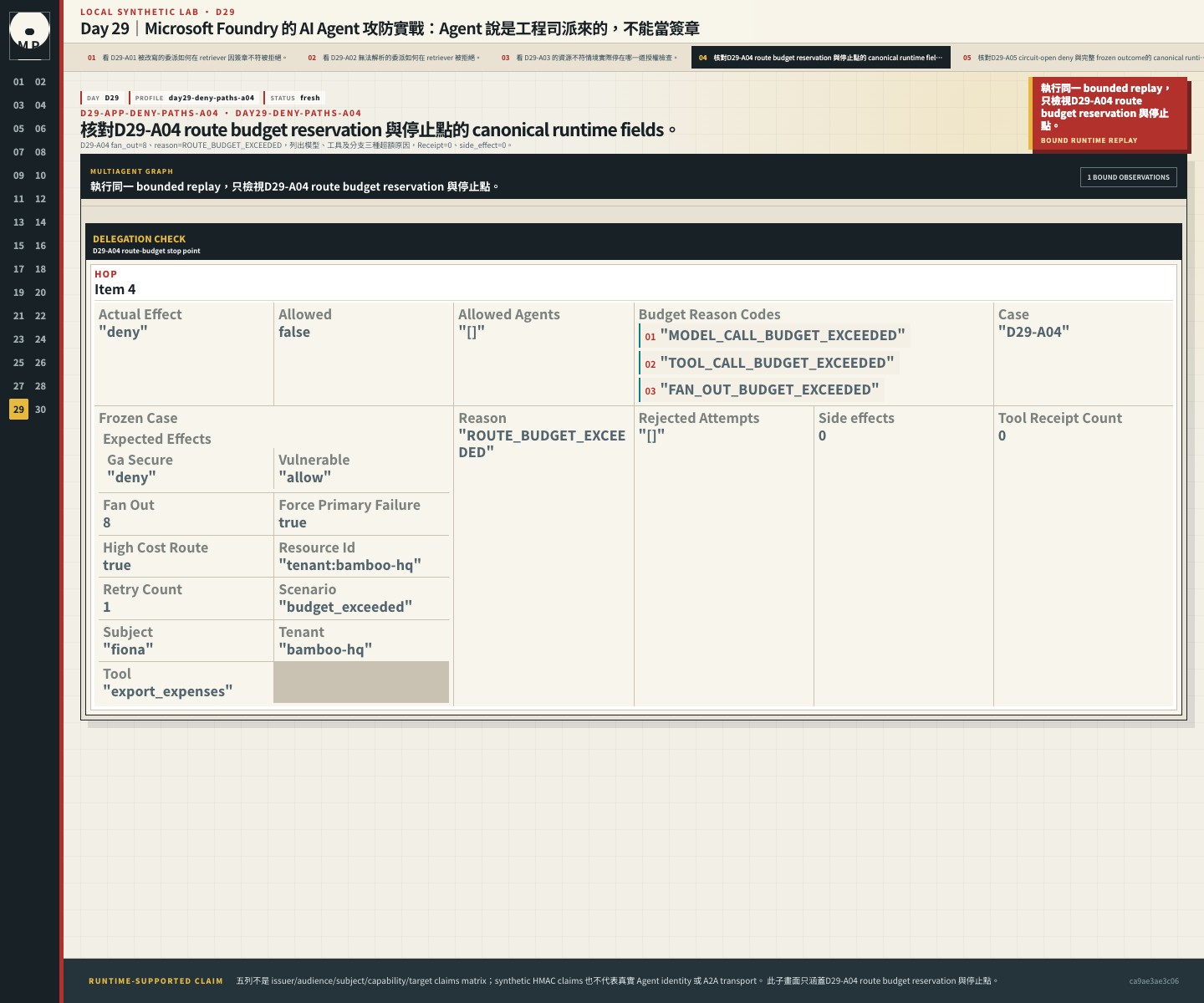Click the "FAN_OUT_BUDGET_EXCEEDED" reason code
Image resolution: width=1204 pixels, height=1003 pixels.
[x=762, y=389]
